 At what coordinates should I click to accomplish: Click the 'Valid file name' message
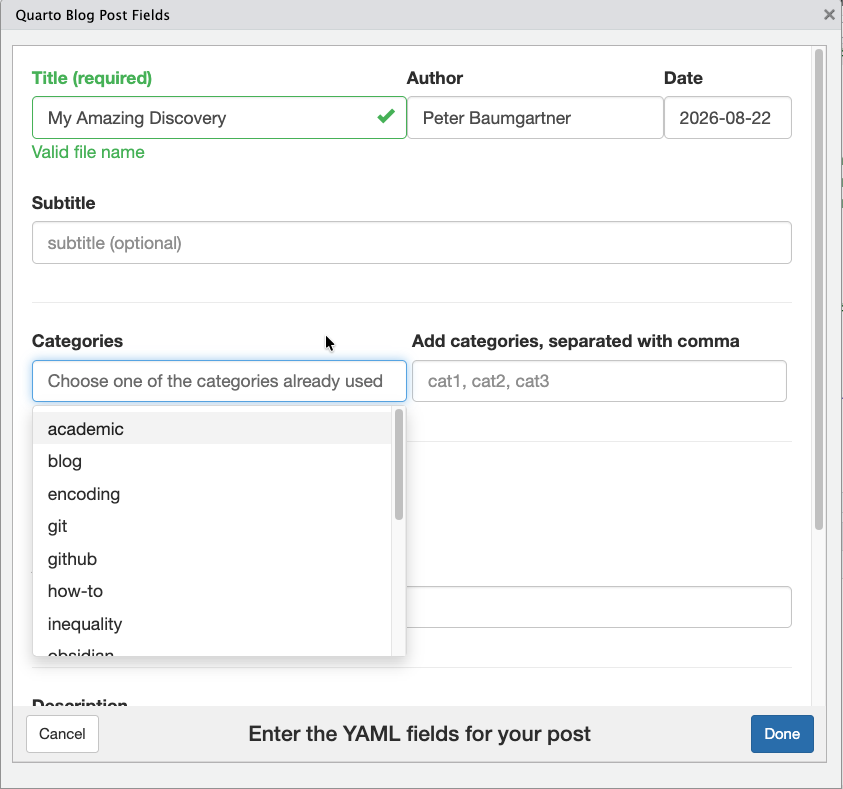pos(88,152)
